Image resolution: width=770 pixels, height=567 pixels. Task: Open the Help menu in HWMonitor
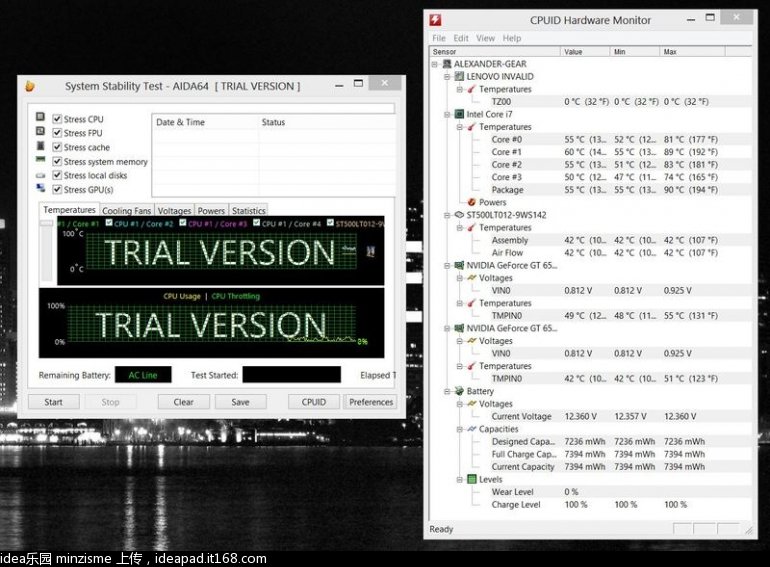pos(512,38)
